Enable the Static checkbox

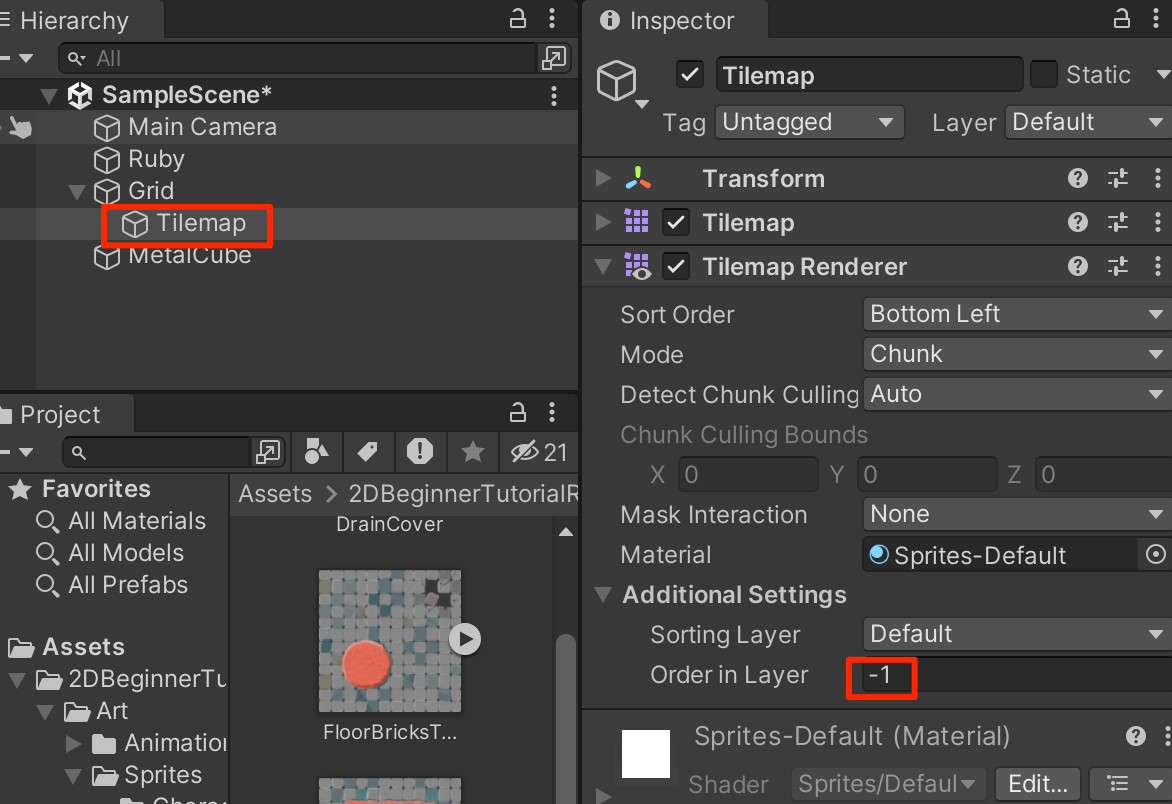point(1043,75)
